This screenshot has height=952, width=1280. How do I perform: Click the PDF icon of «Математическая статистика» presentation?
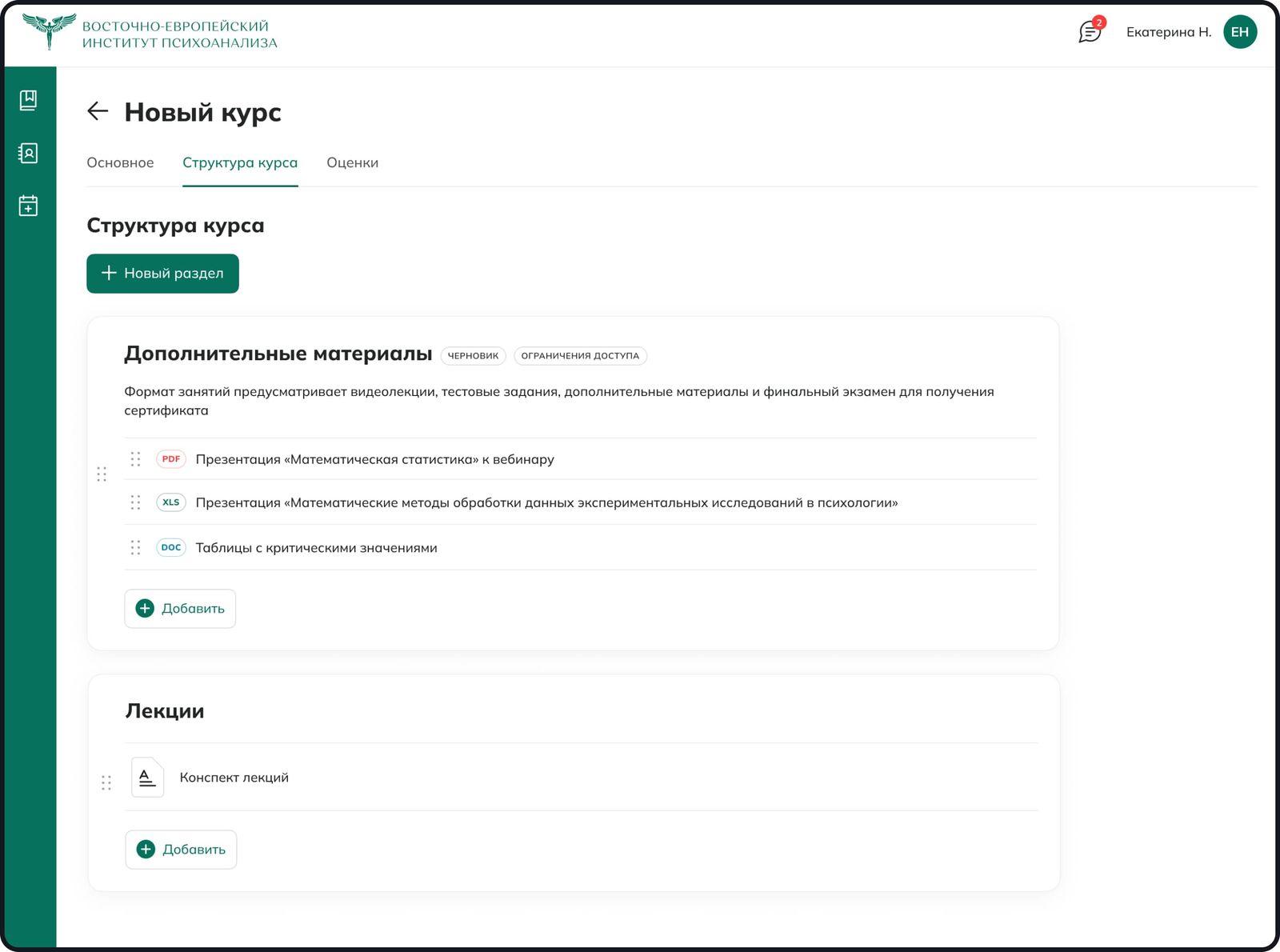pyautogui.click(x=170, y=458)
